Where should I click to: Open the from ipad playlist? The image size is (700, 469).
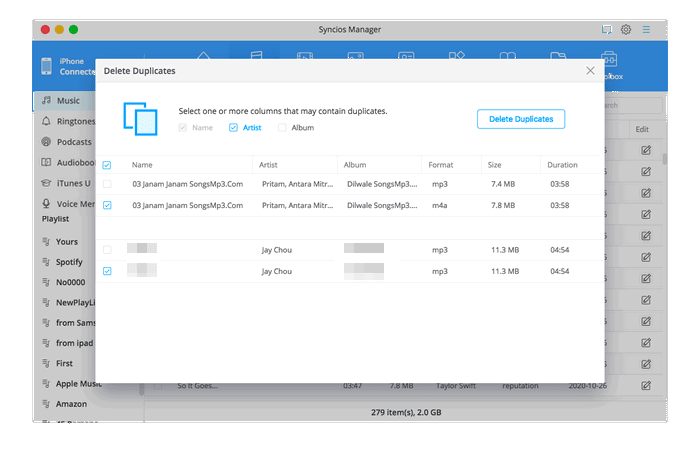[x=66, y=343]
